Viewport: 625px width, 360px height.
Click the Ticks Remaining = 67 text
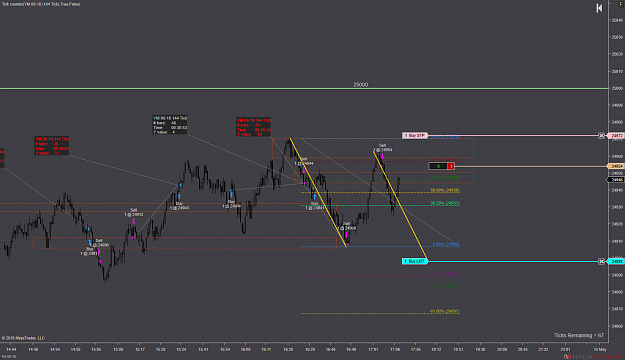pos(579,335)
